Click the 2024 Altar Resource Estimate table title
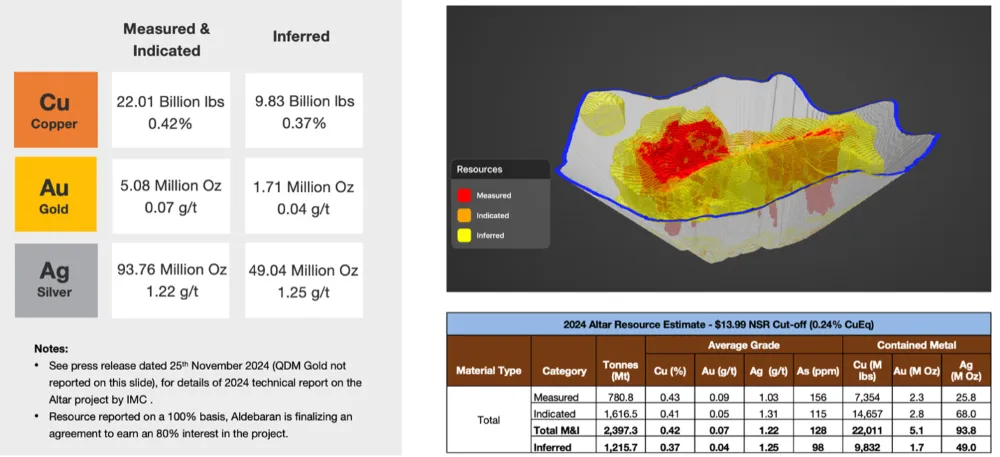The image size is (1000, 457). click(x=719, y=322)
